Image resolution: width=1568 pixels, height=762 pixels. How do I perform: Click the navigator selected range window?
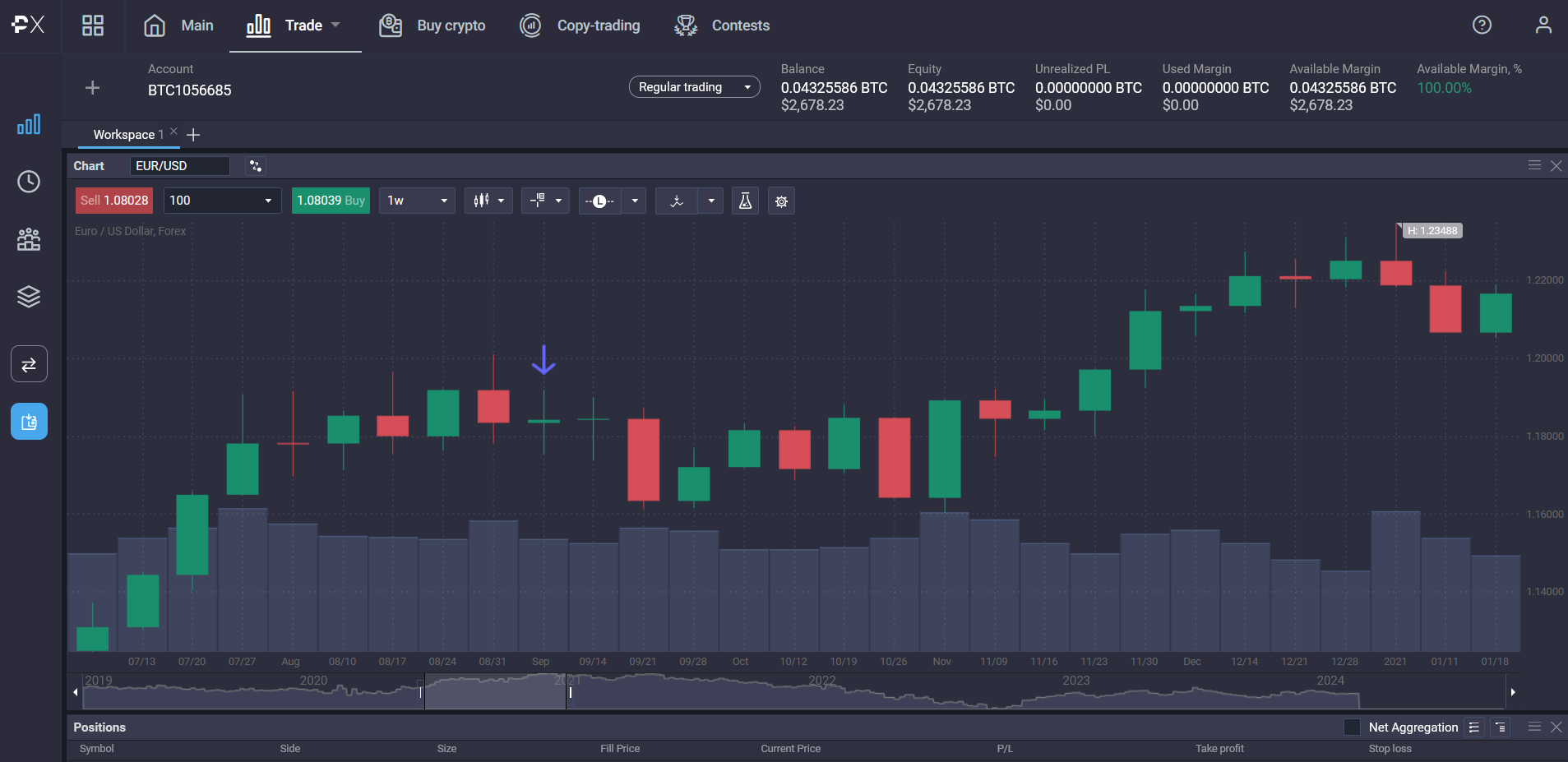495,692
